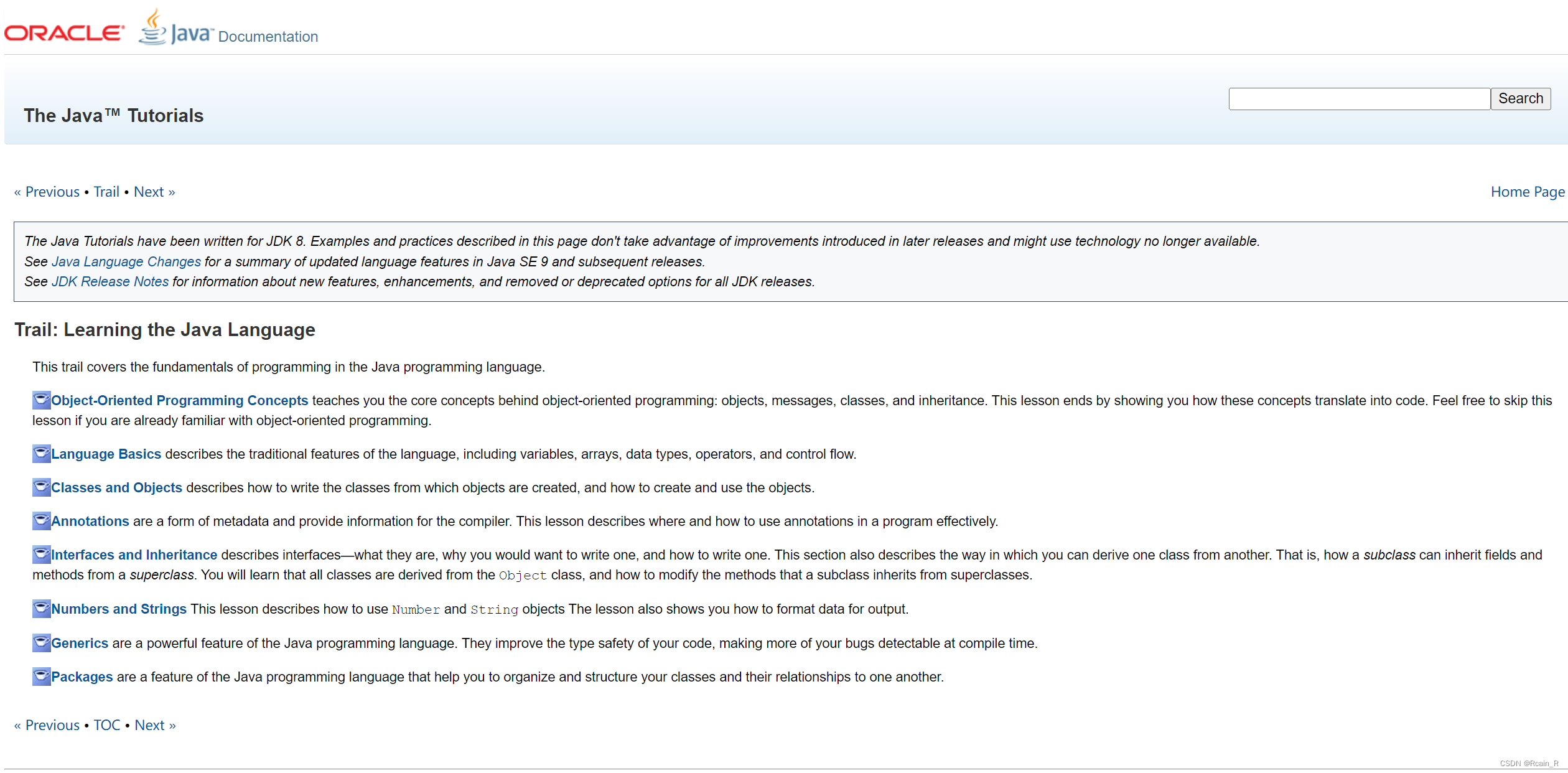Open the Java Language Changes link
The height and width of the screenshot is (773, 1568).
click(x=126, y=261)
